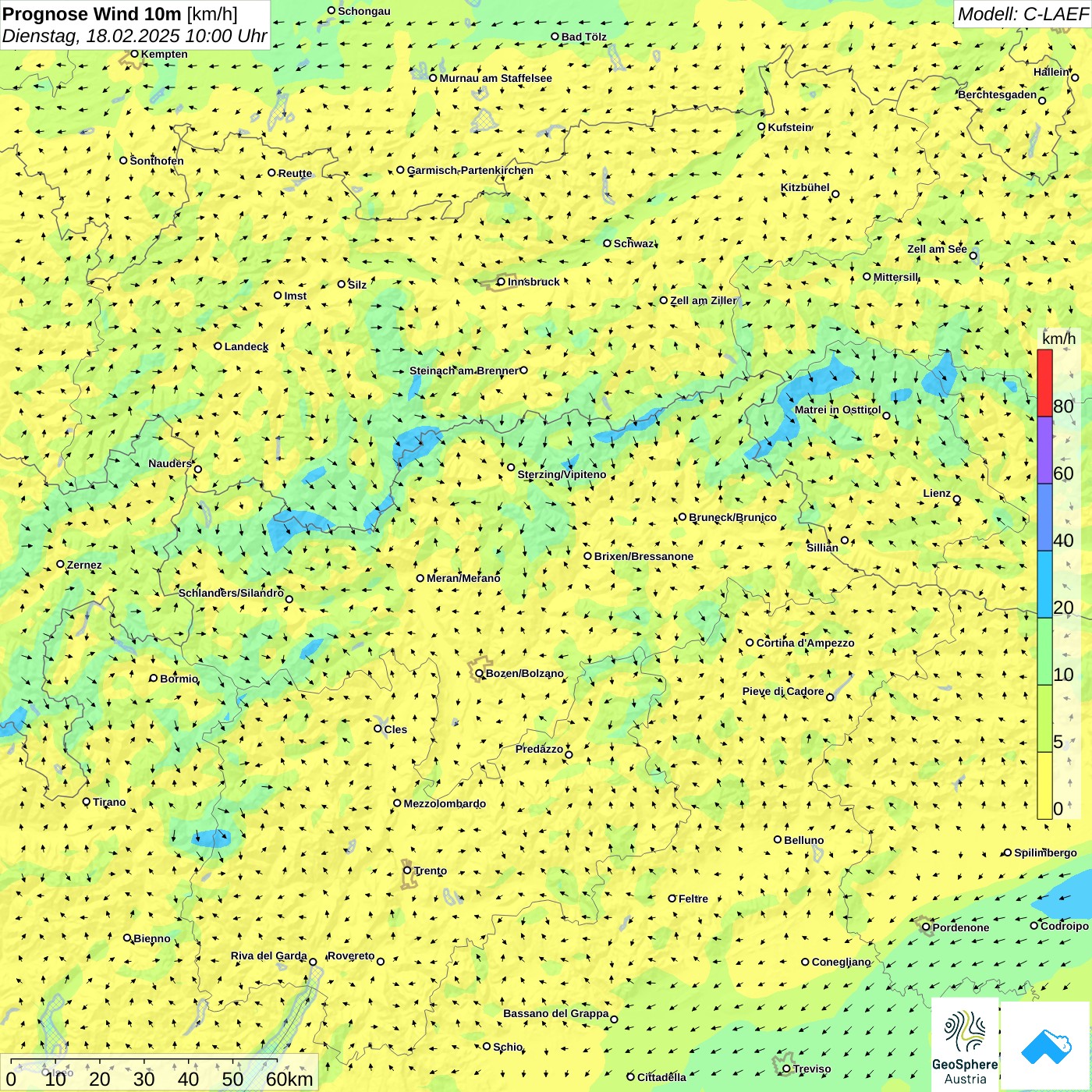Click the Pordenone city marker circle
Screen dimensions: 1092x1092
927,927
